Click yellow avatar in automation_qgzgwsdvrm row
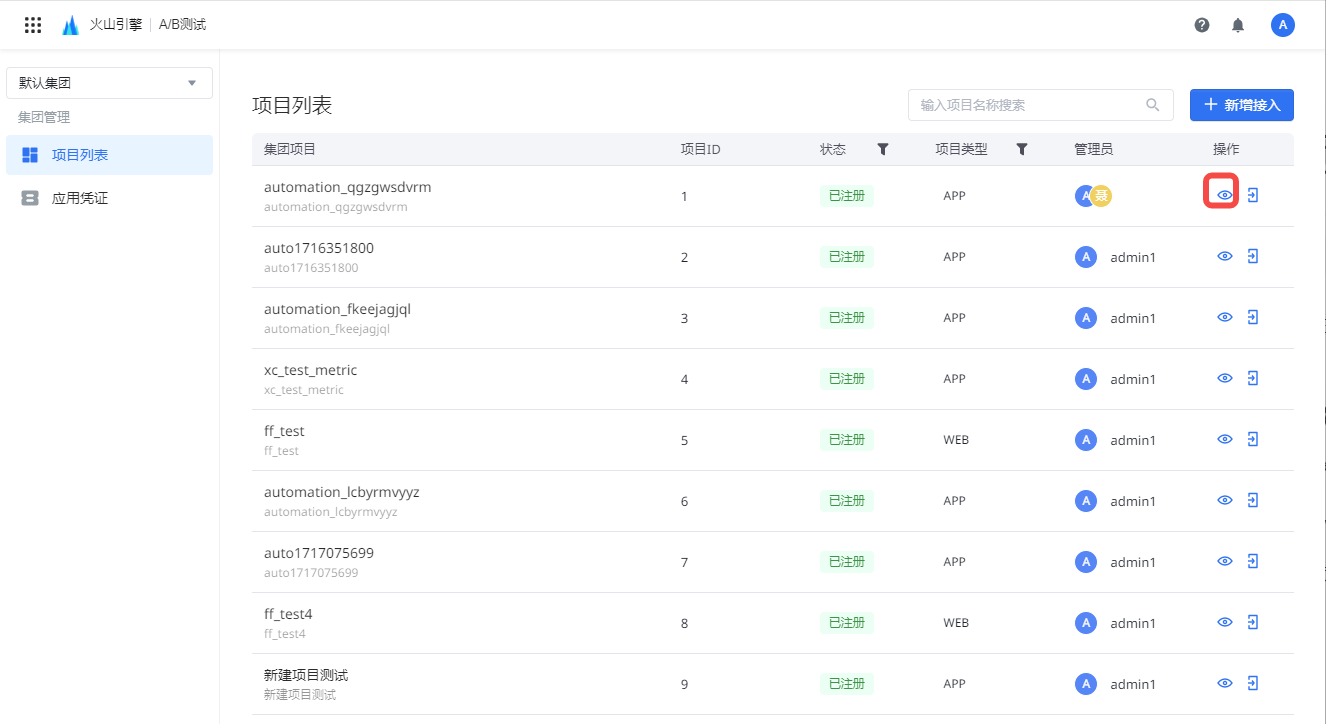1326x724 pixels. coord(1101,196)
